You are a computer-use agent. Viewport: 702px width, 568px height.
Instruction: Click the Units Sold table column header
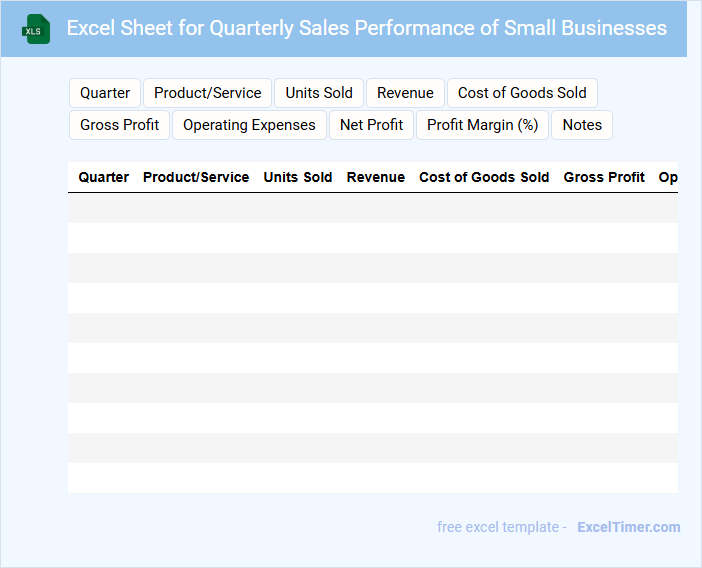tap(298, 177)
